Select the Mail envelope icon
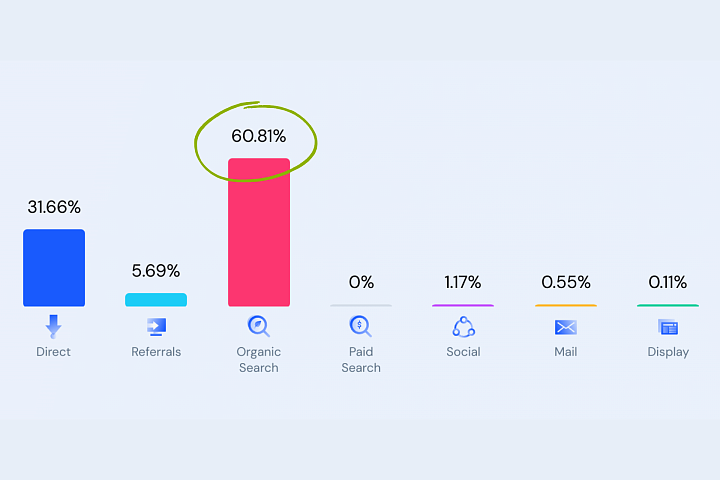This screenshot has width=720, height=480. pos(566,327)
